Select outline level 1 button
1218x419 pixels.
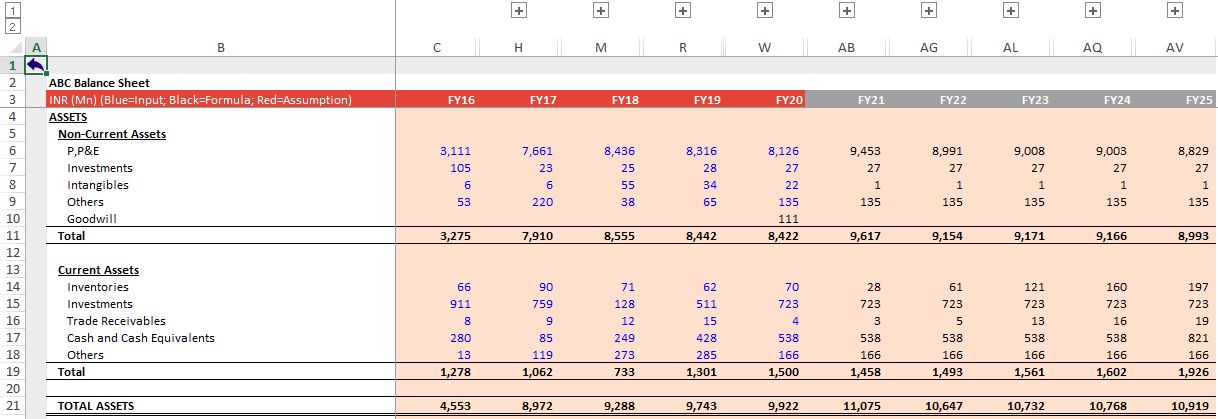tap(12, 9)
